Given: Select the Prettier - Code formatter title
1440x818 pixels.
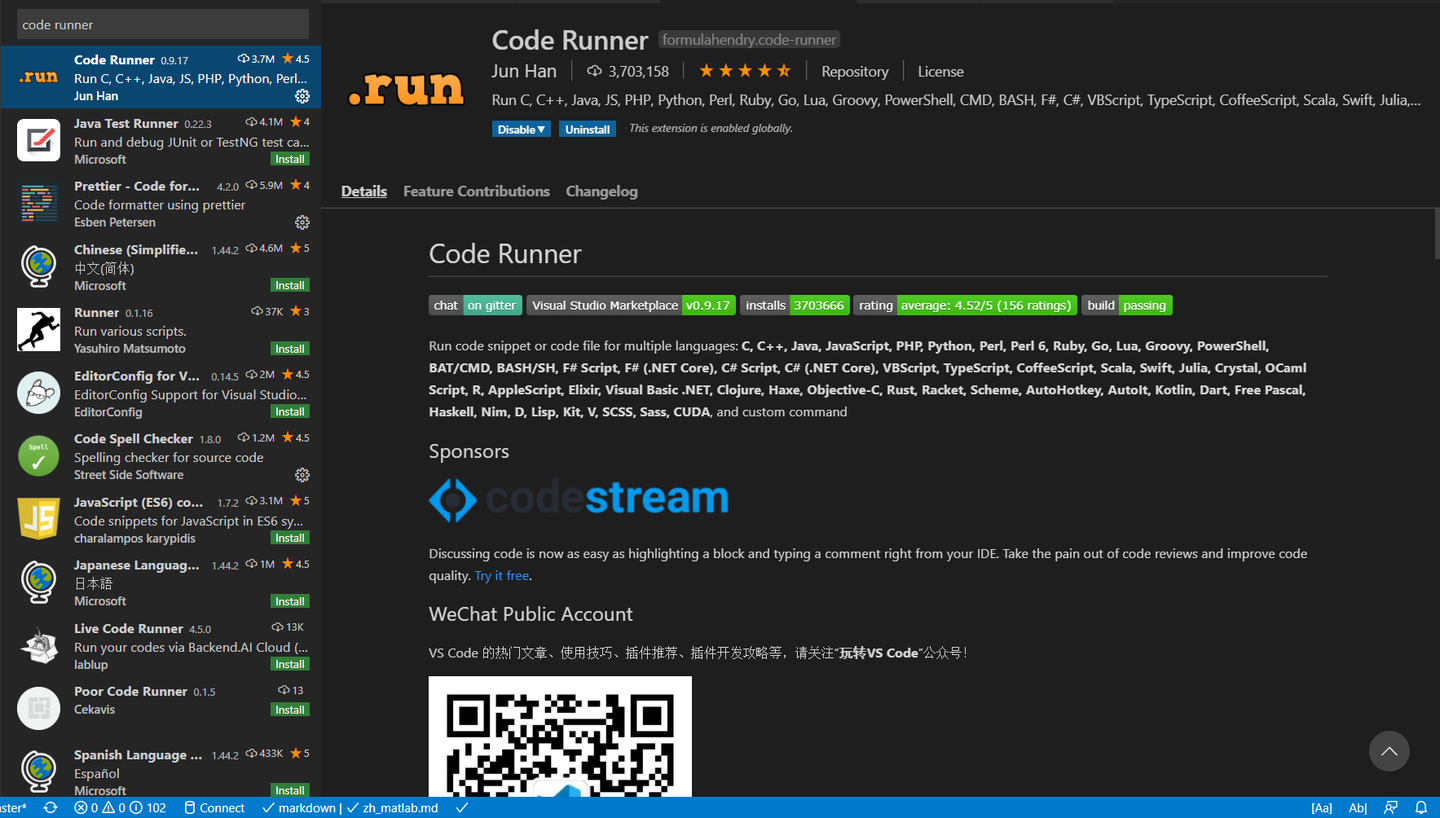Looking at the screenshot, I should [137, 186].
